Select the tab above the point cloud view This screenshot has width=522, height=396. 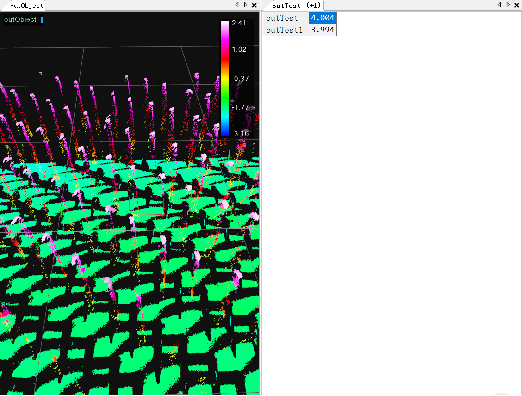[27, 5]
